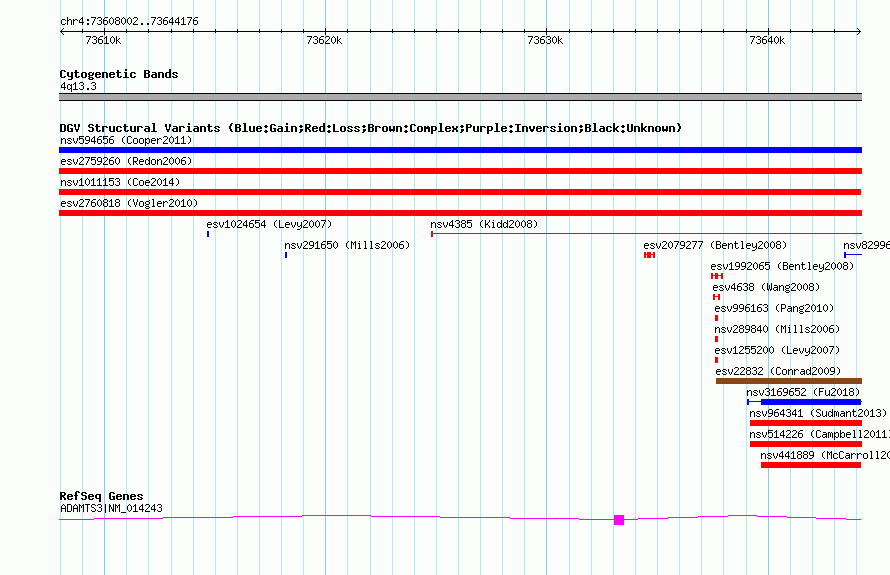Open the ADAMTS3|NM_014243 gene label
Screen dimensions: 890x575
tap(111, 508)
